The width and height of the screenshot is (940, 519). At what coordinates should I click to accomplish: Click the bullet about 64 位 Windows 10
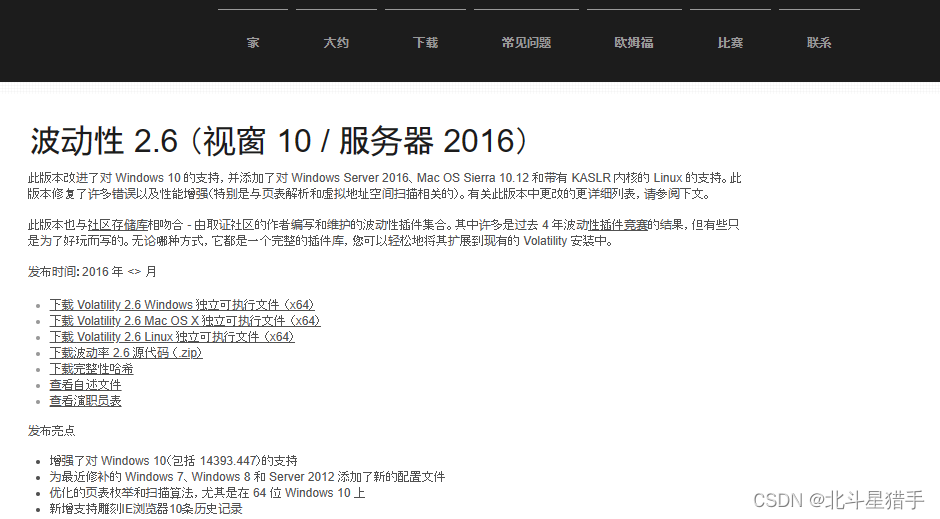click(207, 493)
